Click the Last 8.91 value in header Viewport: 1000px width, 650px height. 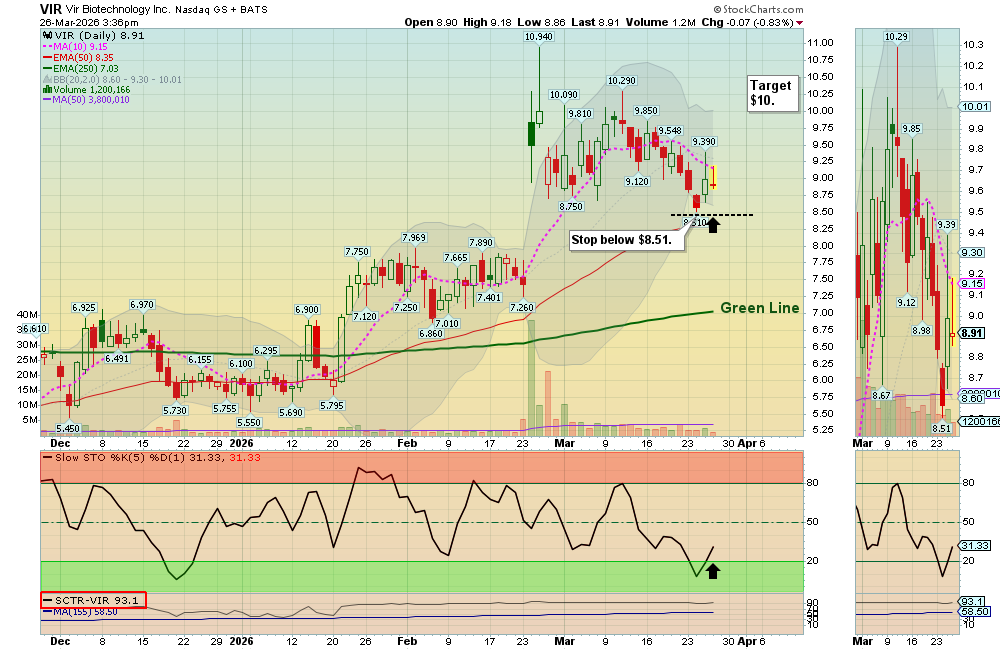(x=596, y=22)
